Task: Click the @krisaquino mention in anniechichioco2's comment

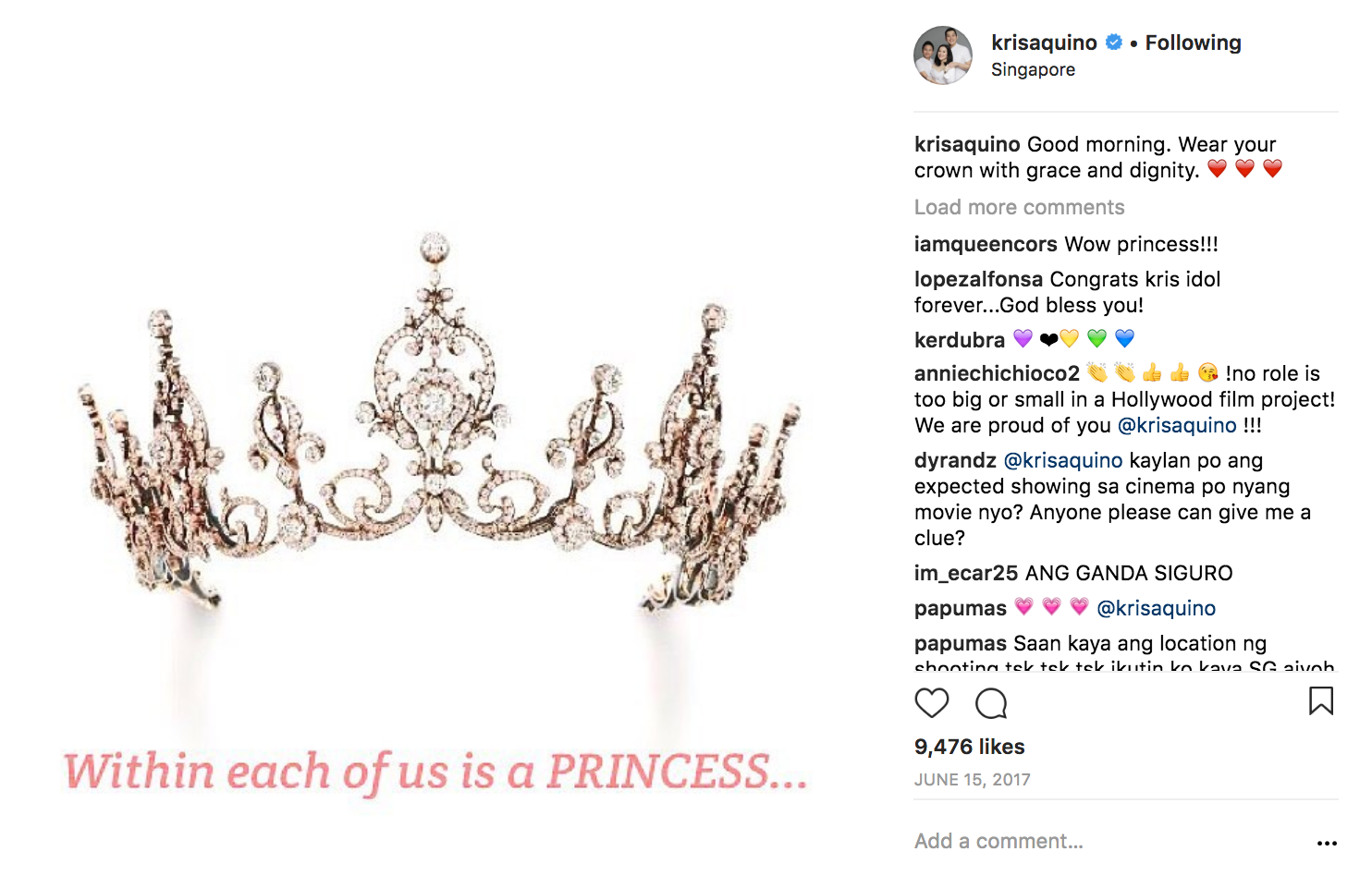Action: 1176,425
